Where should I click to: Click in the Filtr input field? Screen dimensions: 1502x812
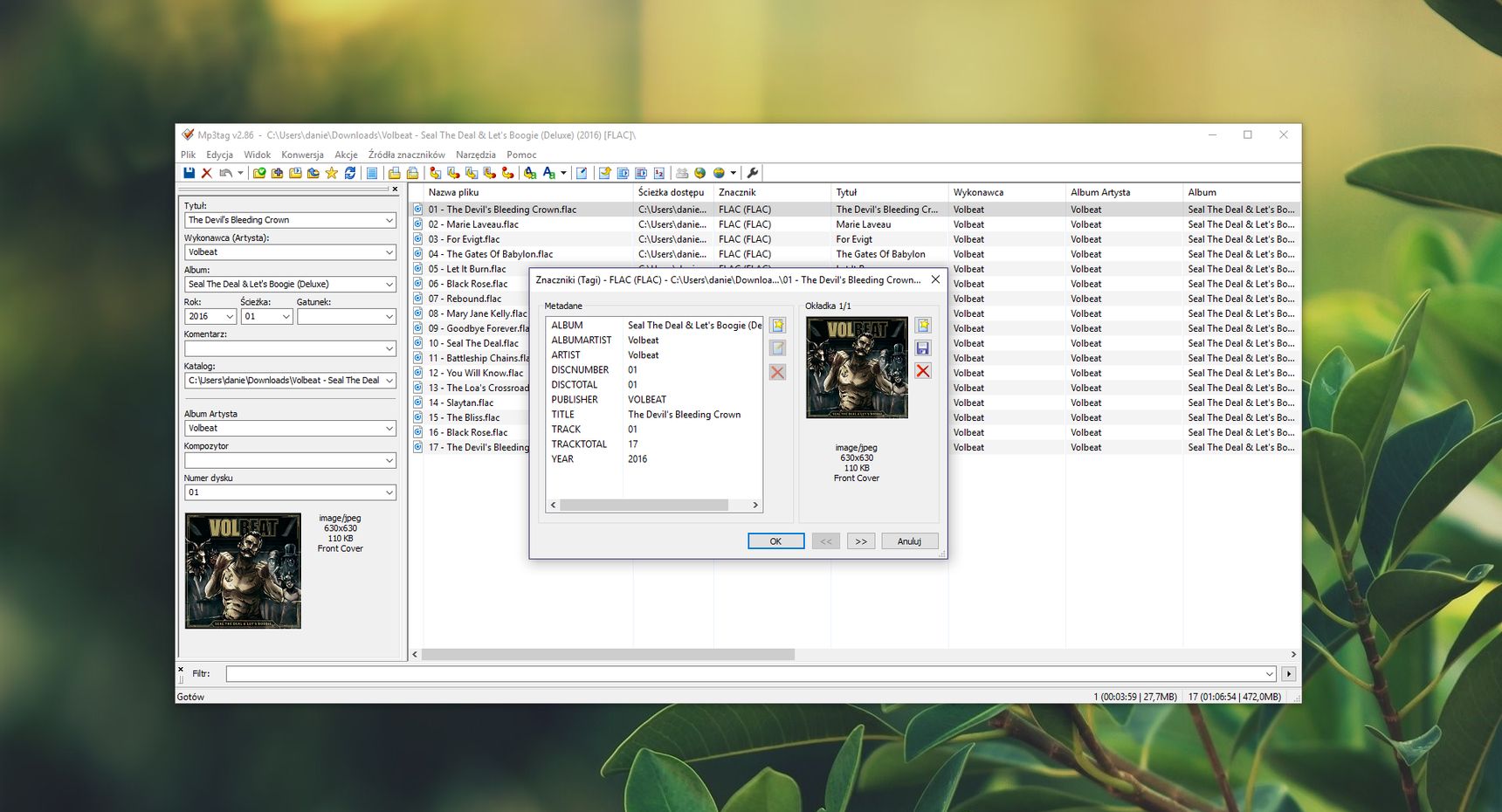coord(751,673)
